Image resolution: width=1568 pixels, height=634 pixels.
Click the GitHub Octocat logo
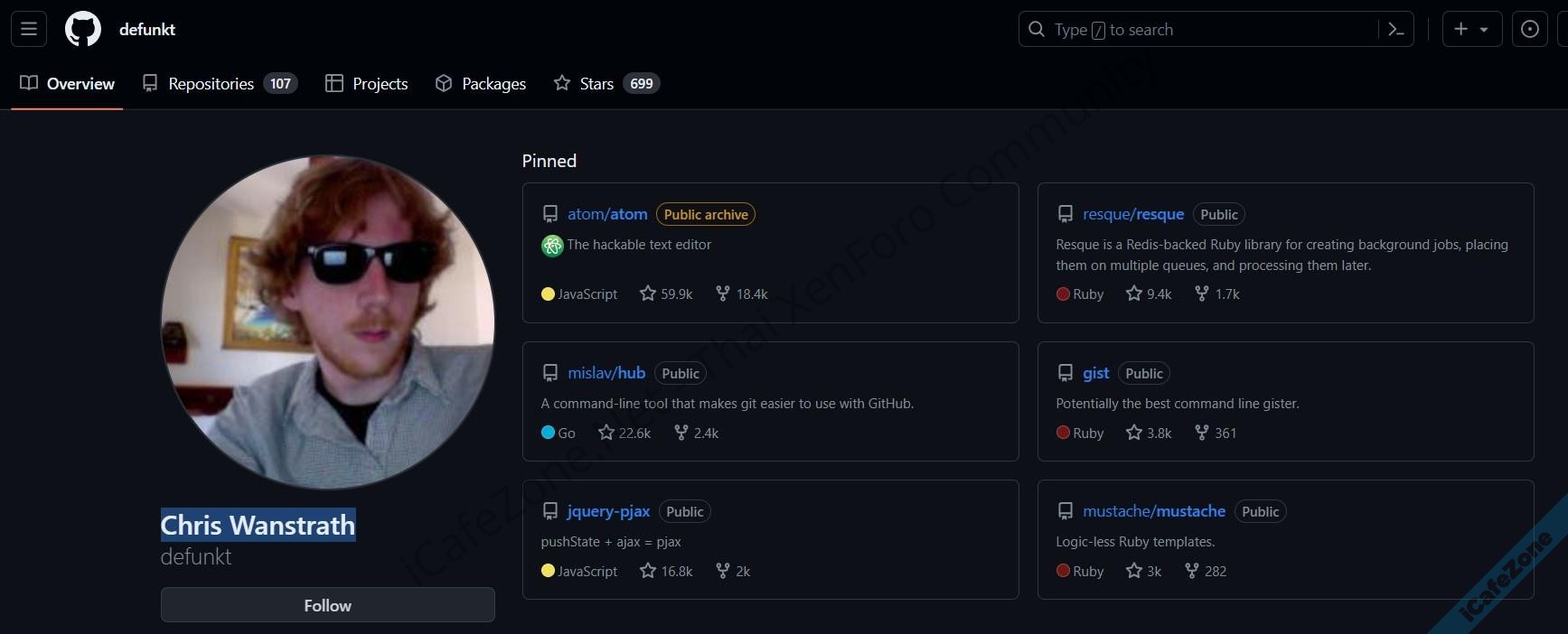83,29
